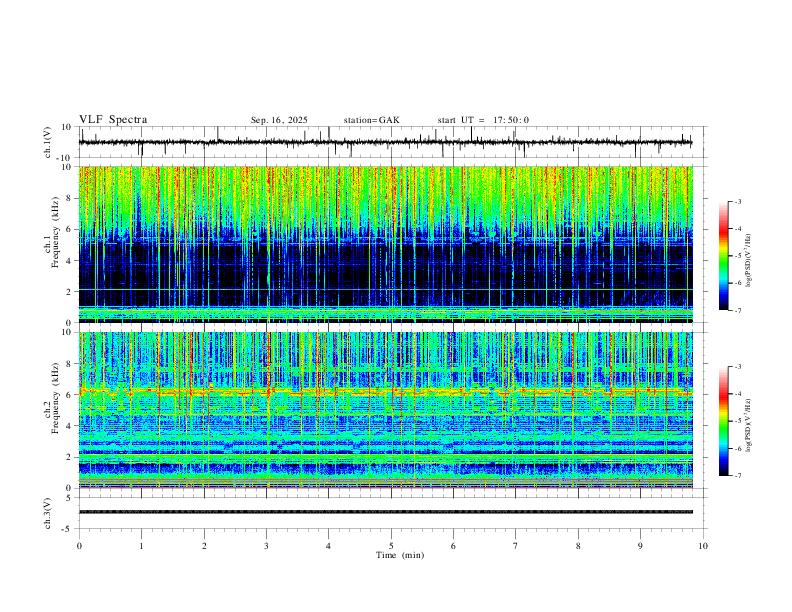
Task: Click time-axis tick label '0'
Action: 79,546
